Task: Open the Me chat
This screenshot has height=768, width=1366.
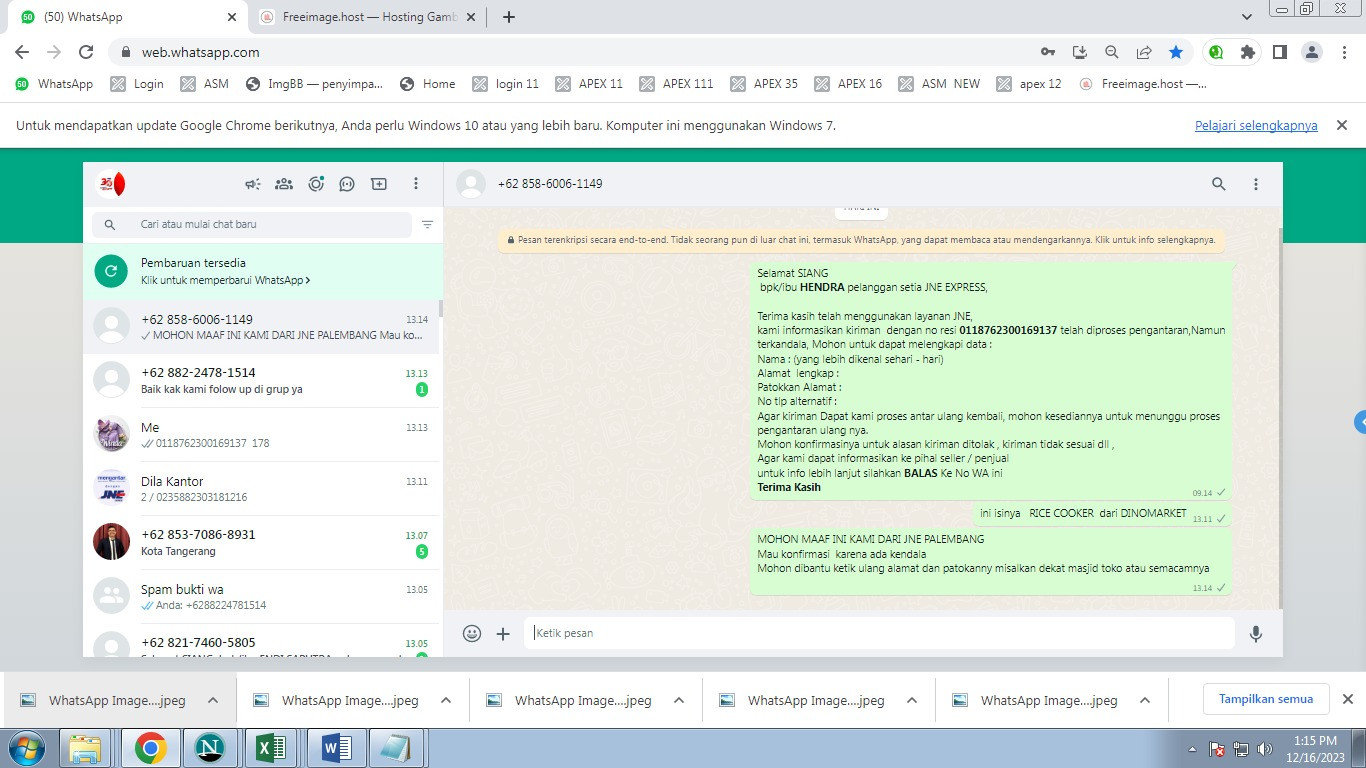Action: pos(261,435)
